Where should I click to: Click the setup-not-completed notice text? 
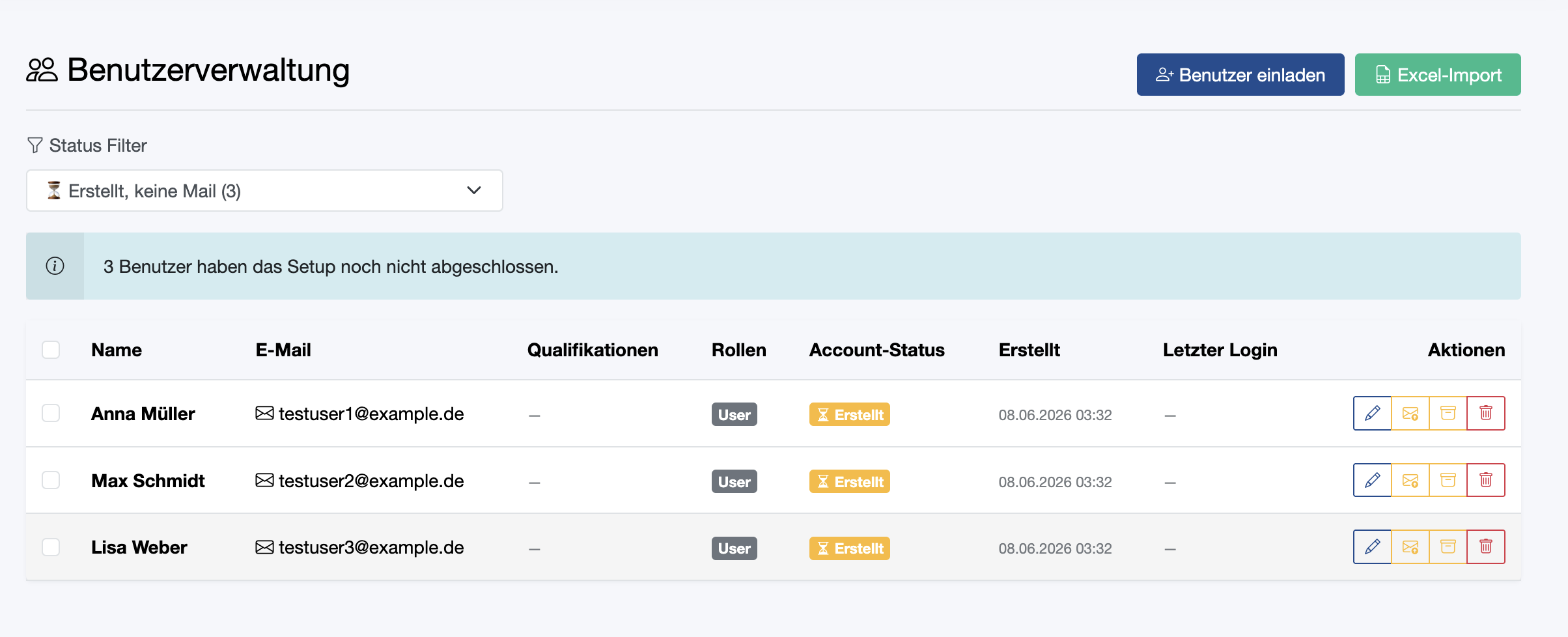coord(331,266)
